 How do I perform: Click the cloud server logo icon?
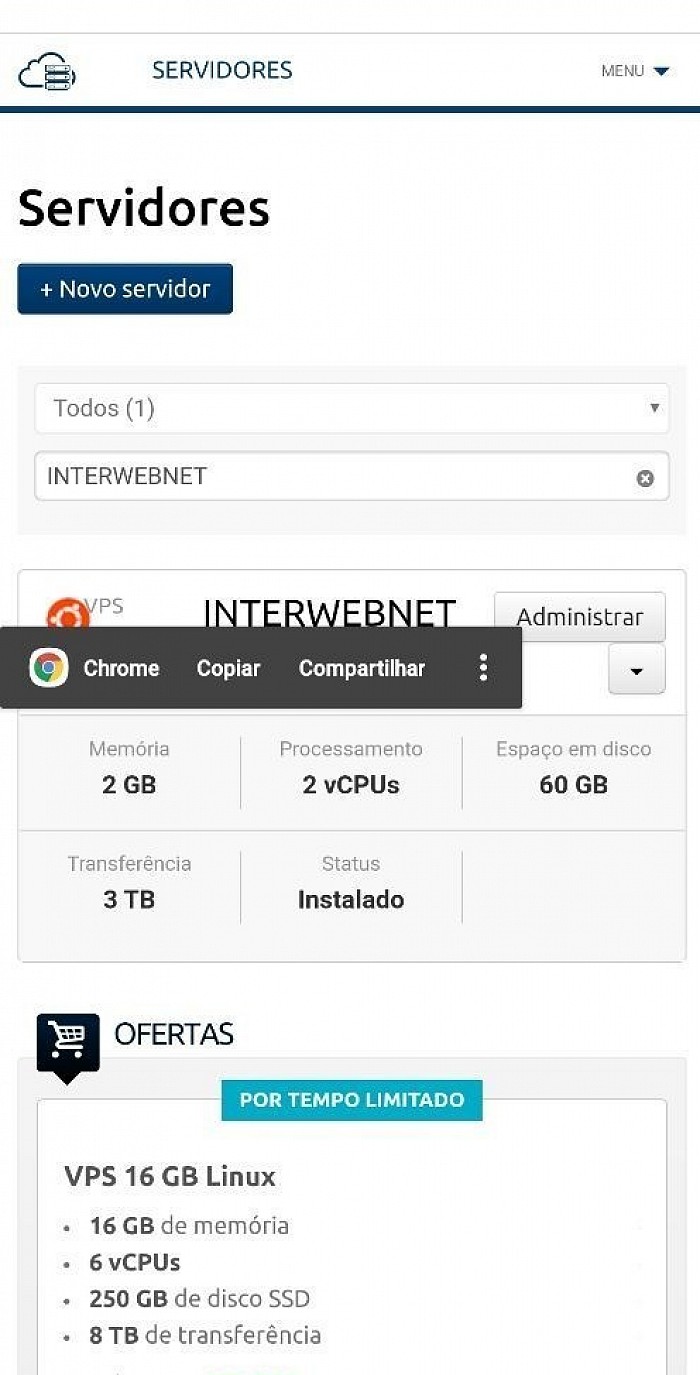click(47, 71)
